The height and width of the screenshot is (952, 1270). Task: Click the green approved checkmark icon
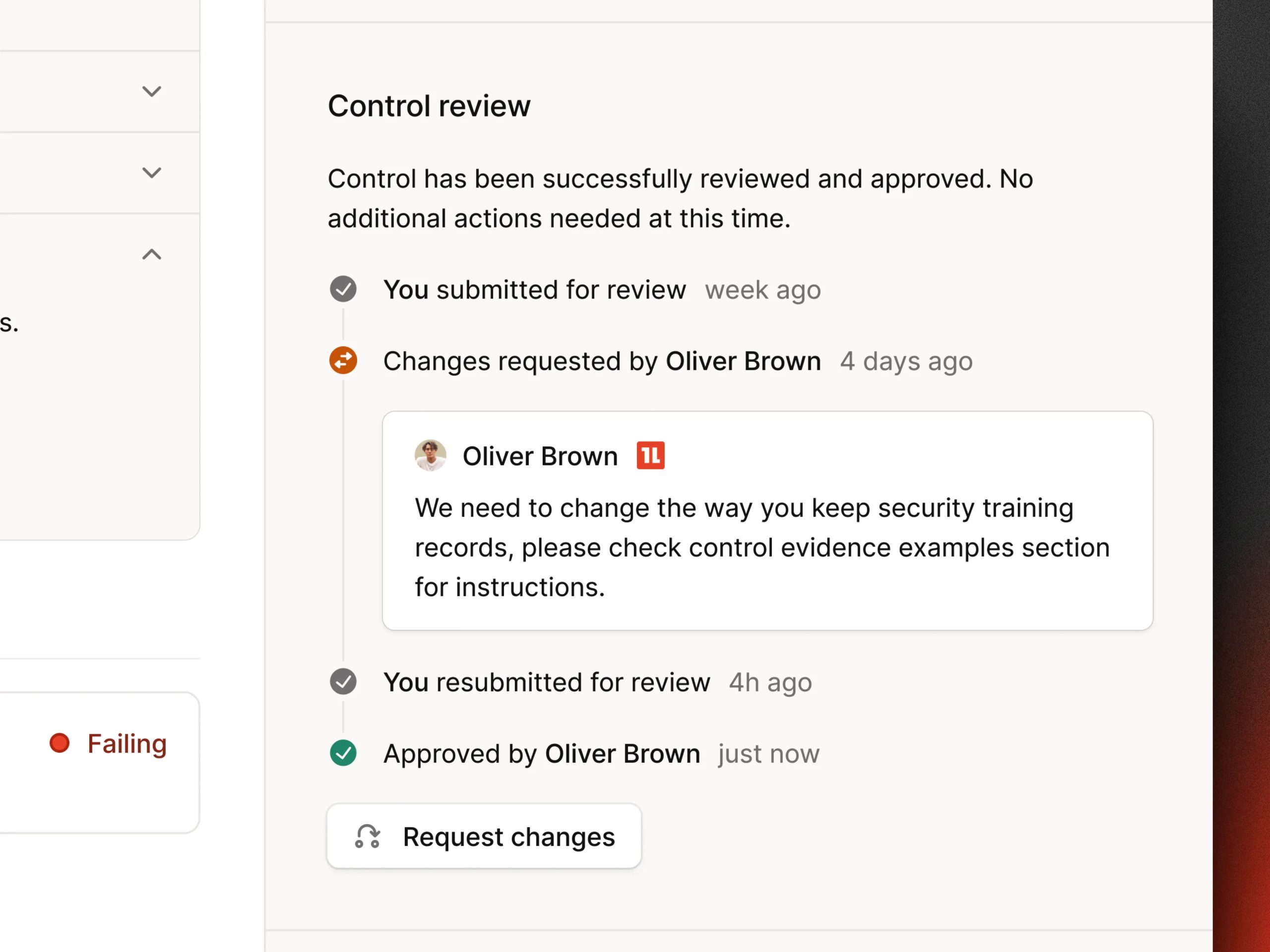pyautogui.click(x=343, y=753)
